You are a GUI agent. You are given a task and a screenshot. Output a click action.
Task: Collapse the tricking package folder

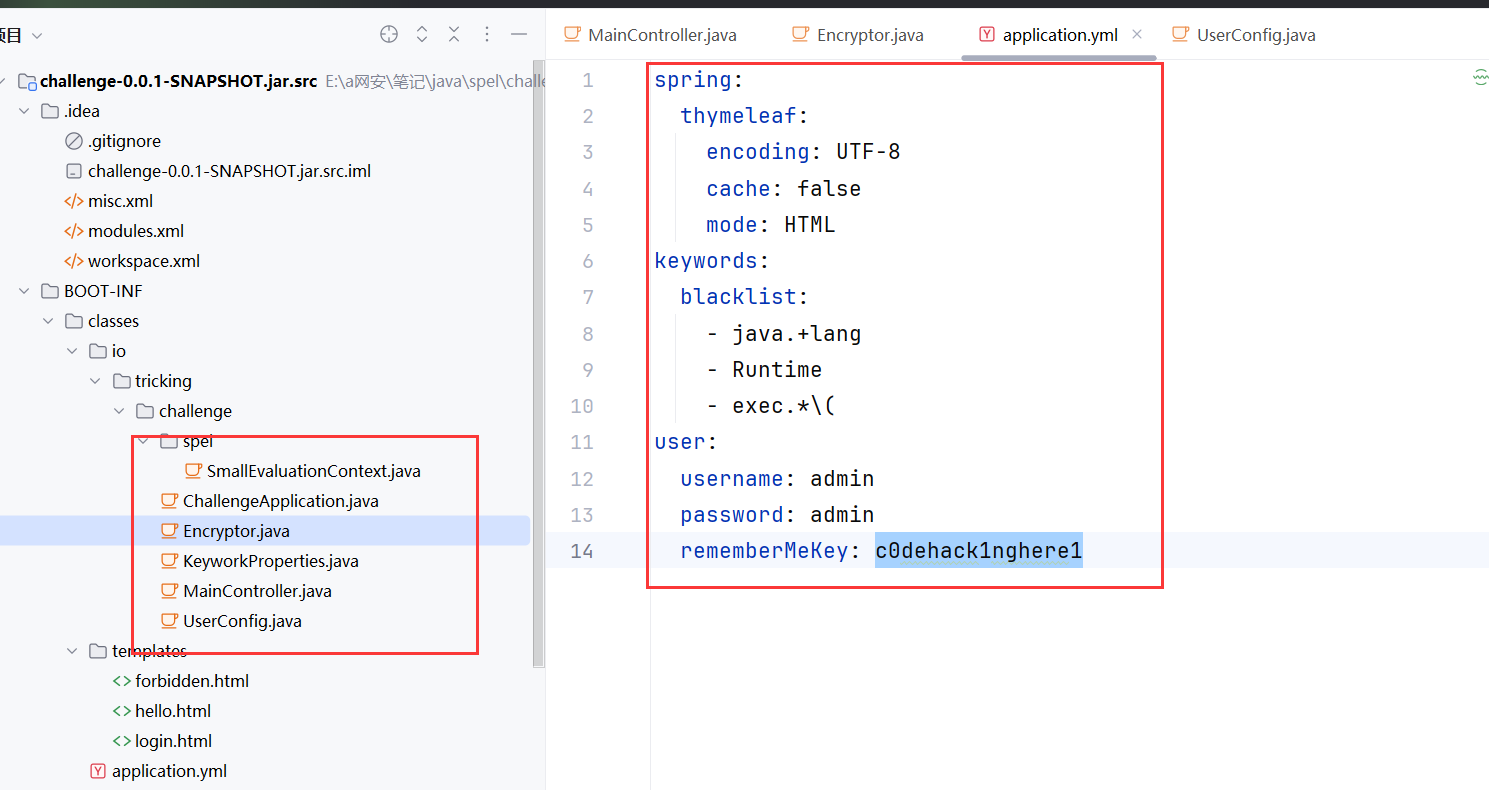pos(96,381)
